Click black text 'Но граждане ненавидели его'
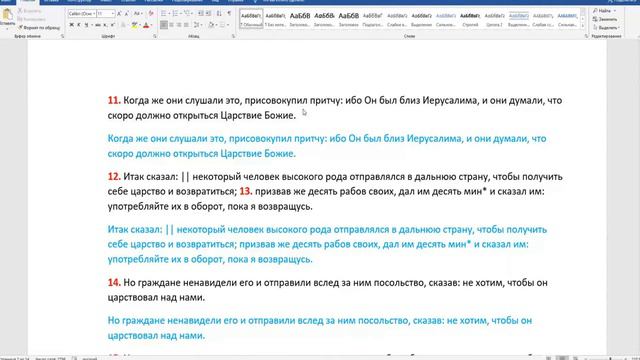 [189, 282]
